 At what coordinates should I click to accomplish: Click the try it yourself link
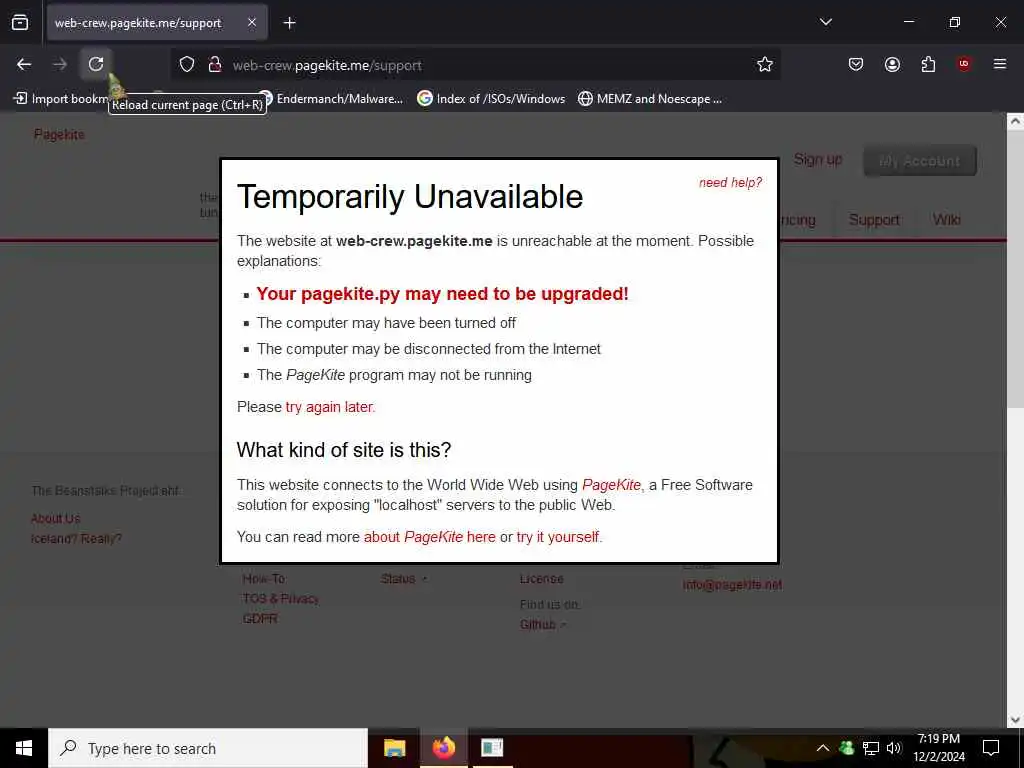click(558, 537)
